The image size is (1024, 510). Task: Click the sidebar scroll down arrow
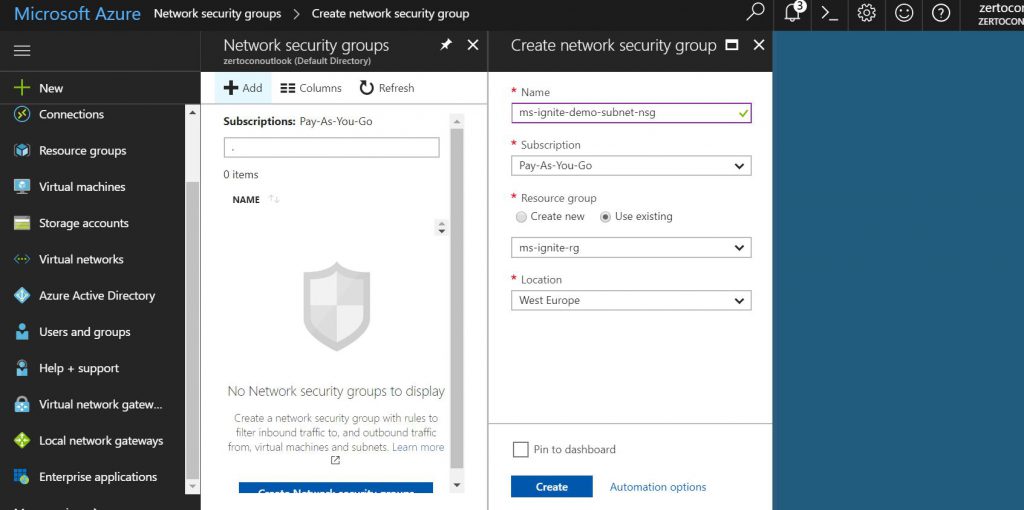[193, 486]
